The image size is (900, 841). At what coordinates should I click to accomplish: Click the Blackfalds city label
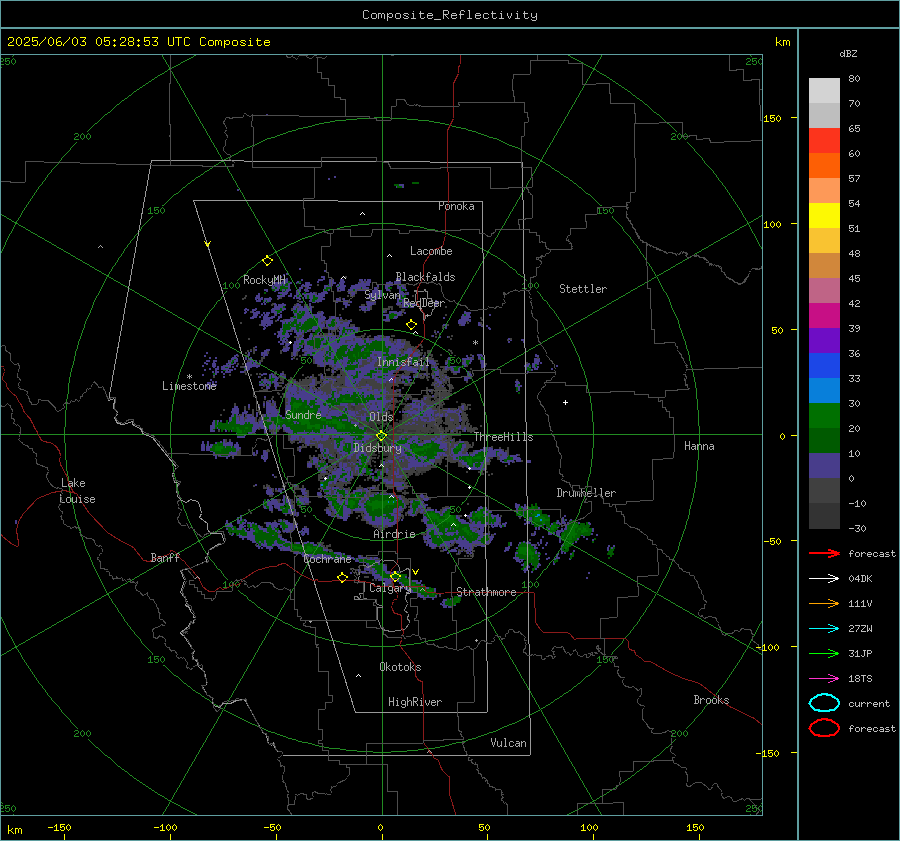click(x=425, y=277)
